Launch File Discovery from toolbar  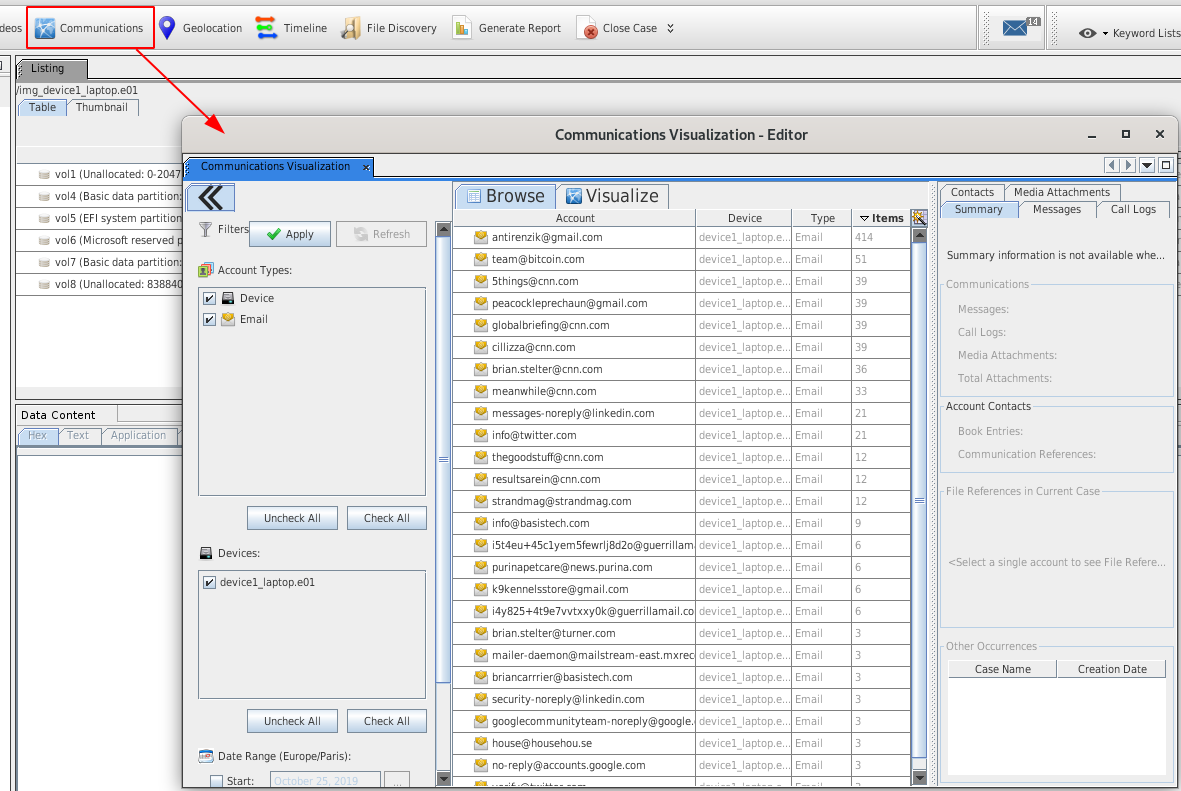(389, 28)
